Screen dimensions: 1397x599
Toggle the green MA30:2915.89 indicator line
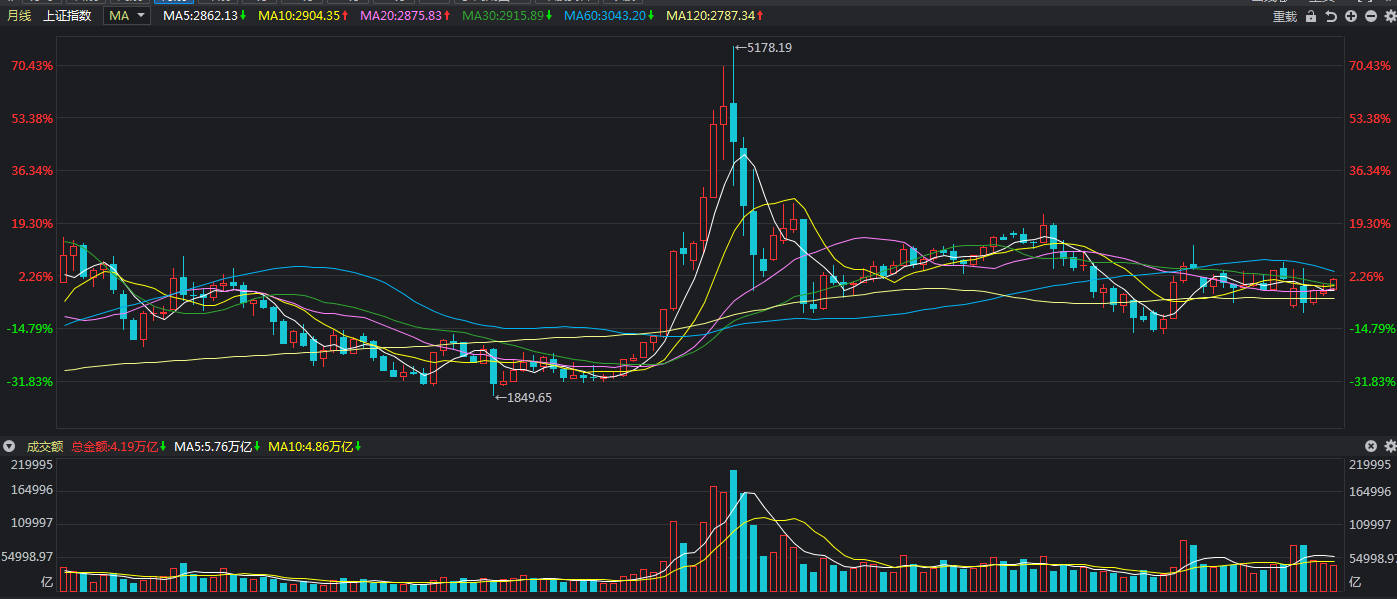507,16
